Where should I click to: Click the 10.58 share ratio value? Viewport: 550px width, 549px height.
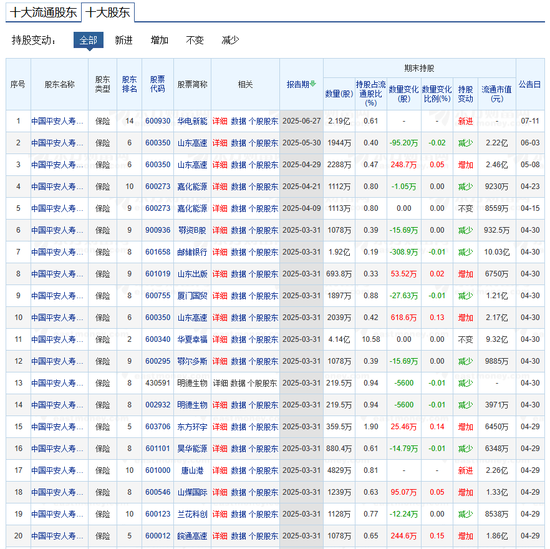pos(371,339)
